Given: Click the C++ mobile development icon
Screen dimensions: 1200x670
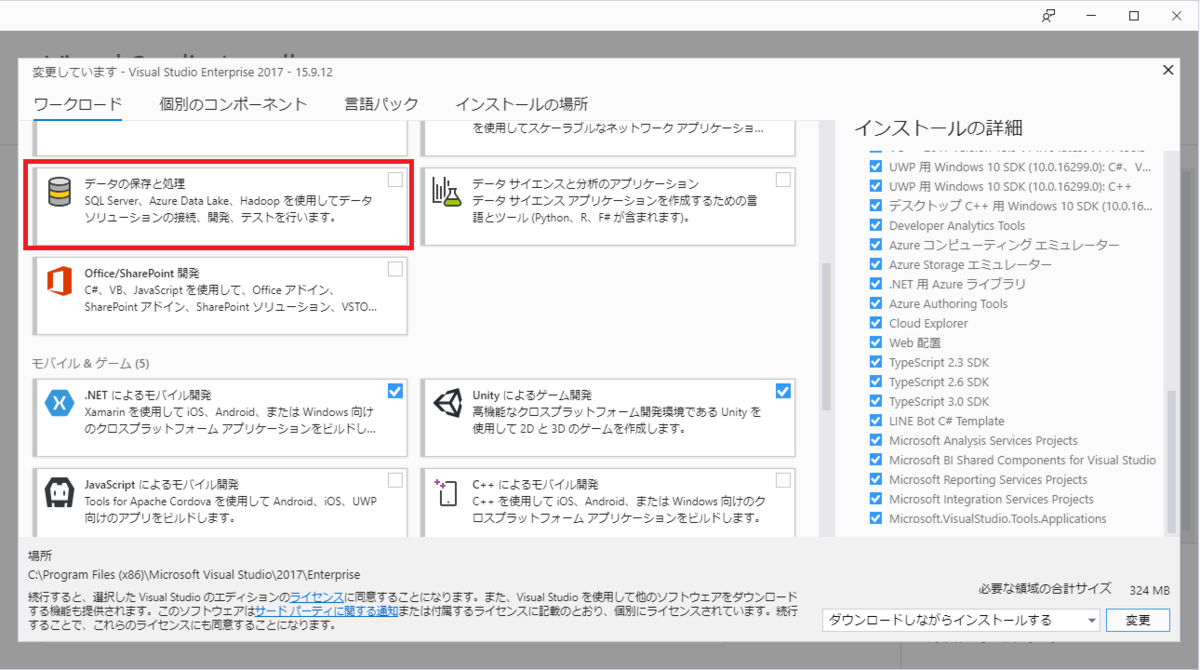Looking at the screenshot, I should (446, 492).
